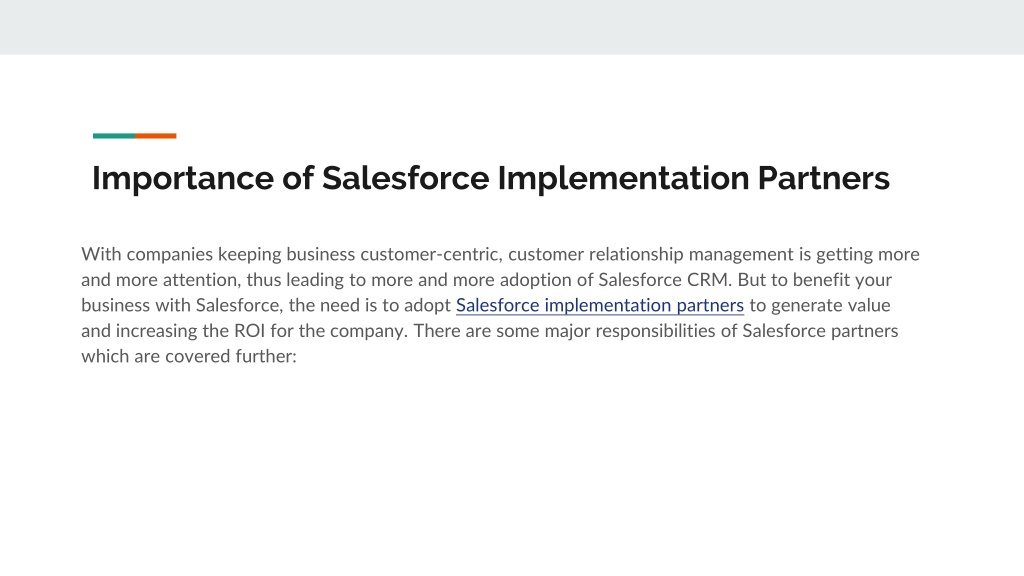
Task: Click 'Salesforce partners' ending the fourth line
Action: point(820,330)
